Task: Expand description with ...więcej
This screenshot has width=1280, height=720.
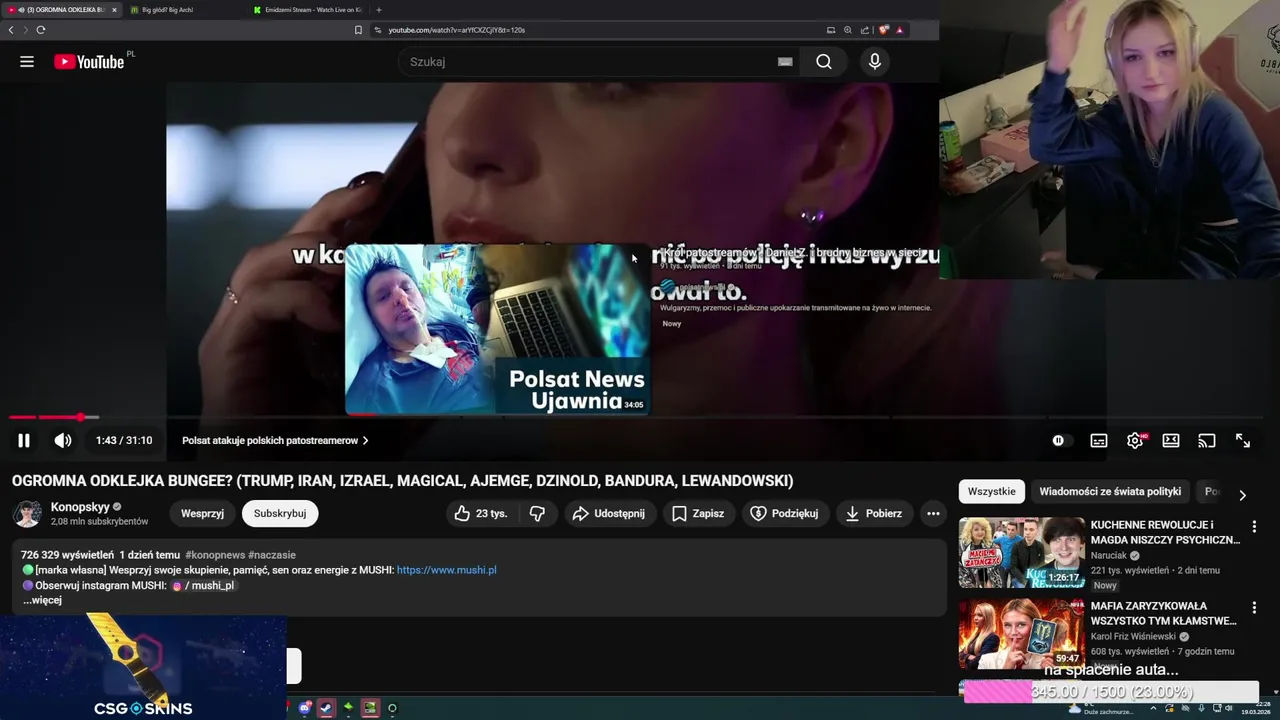Action: (42, 600)
